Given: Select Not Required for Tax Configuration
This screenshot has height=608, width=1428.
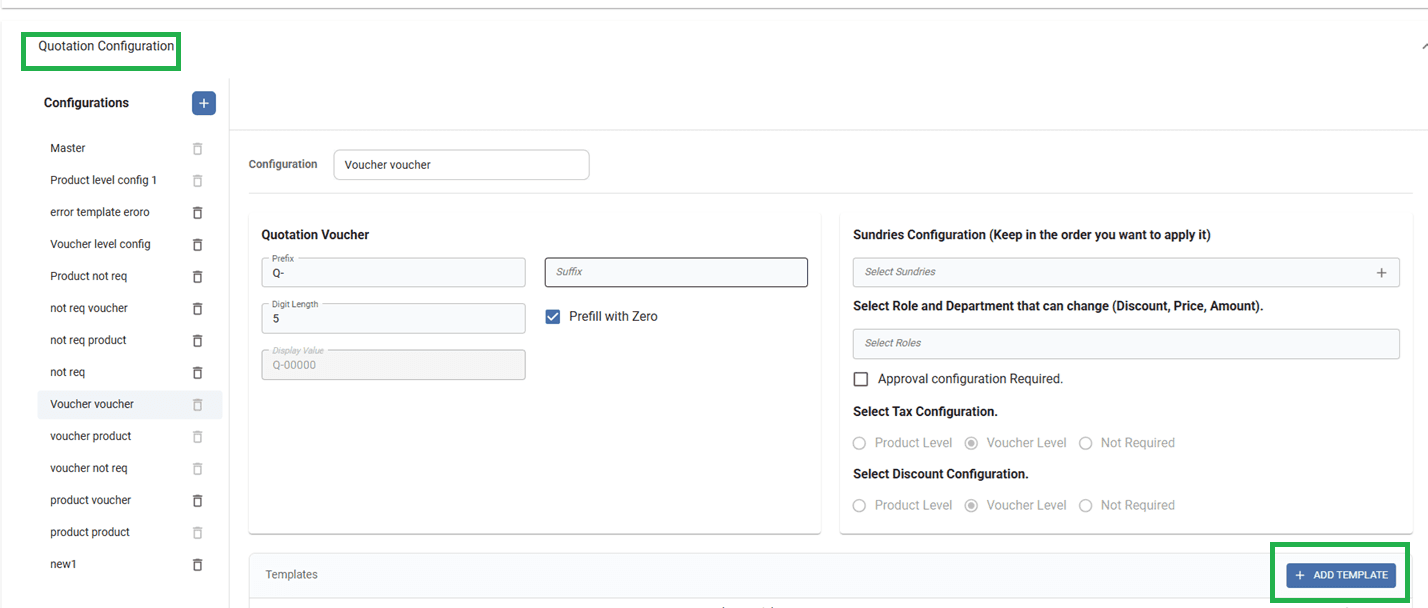Looking at the screenshot, I should pos(1085,443).
